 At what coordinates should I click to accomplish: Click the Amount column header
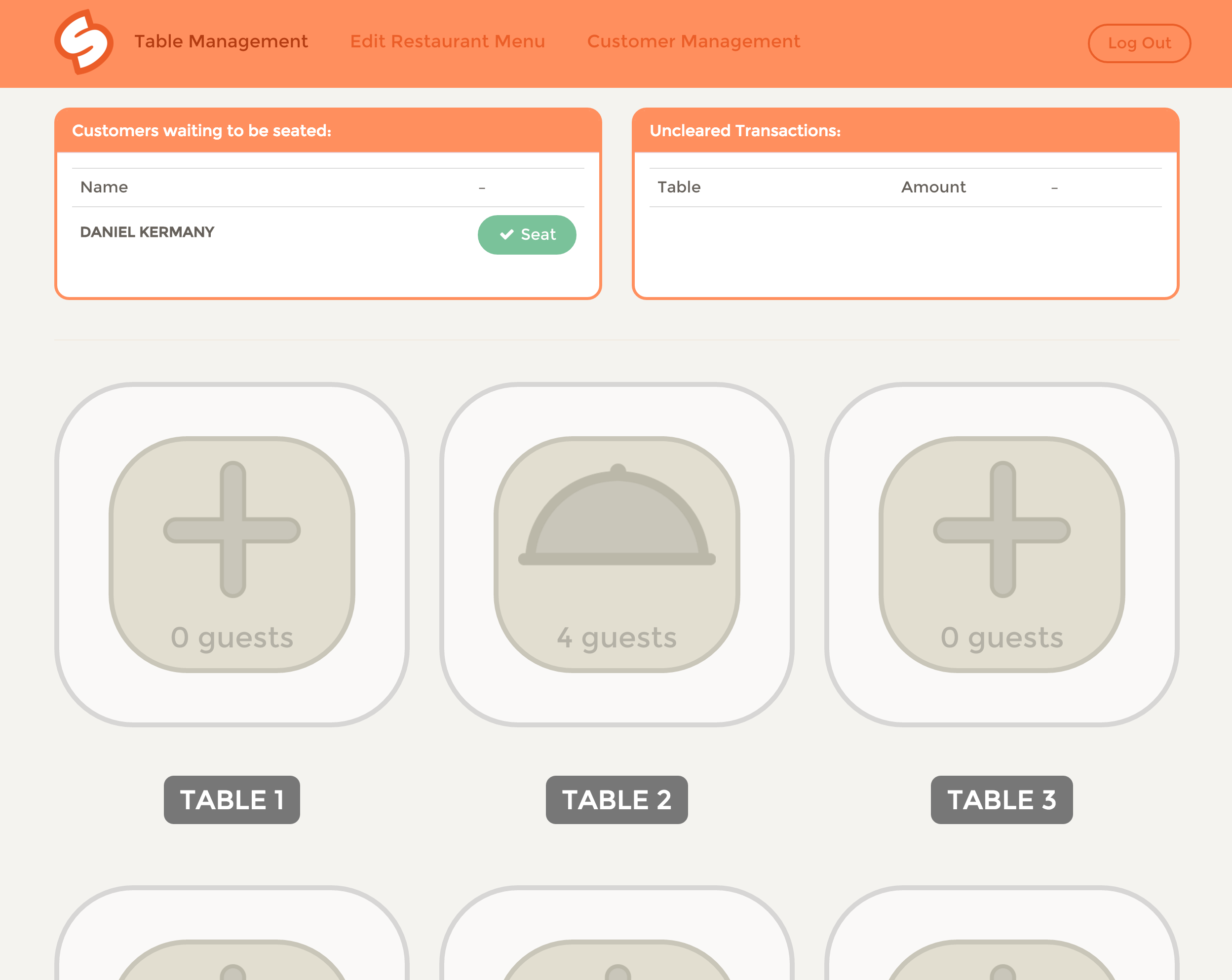pos(933,188)
